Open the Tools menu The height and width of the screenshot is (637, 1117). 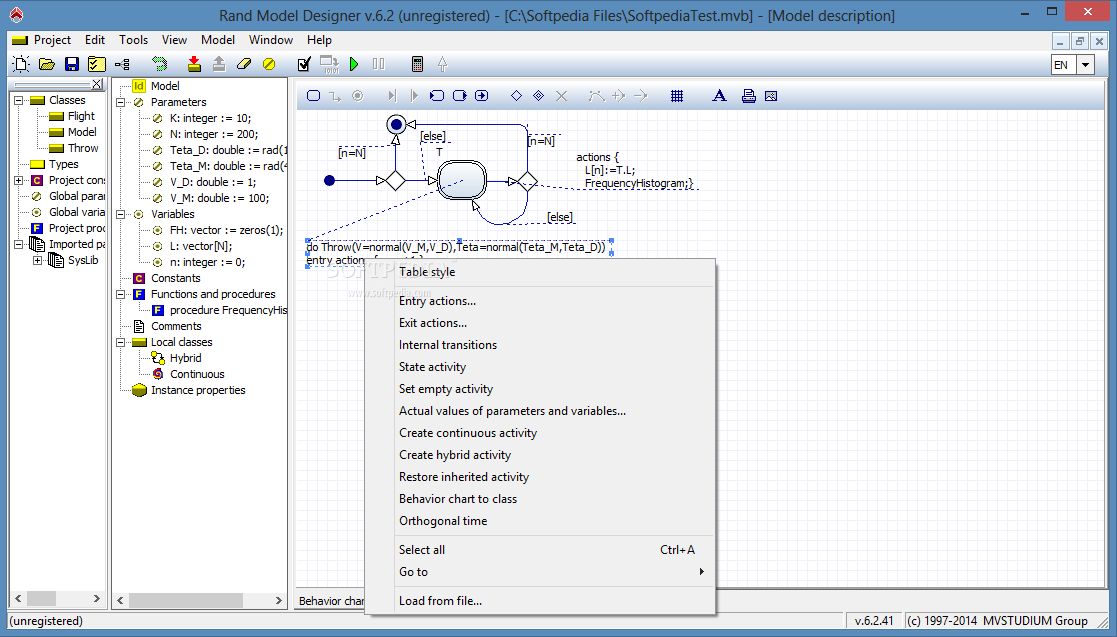click(133, 40)
